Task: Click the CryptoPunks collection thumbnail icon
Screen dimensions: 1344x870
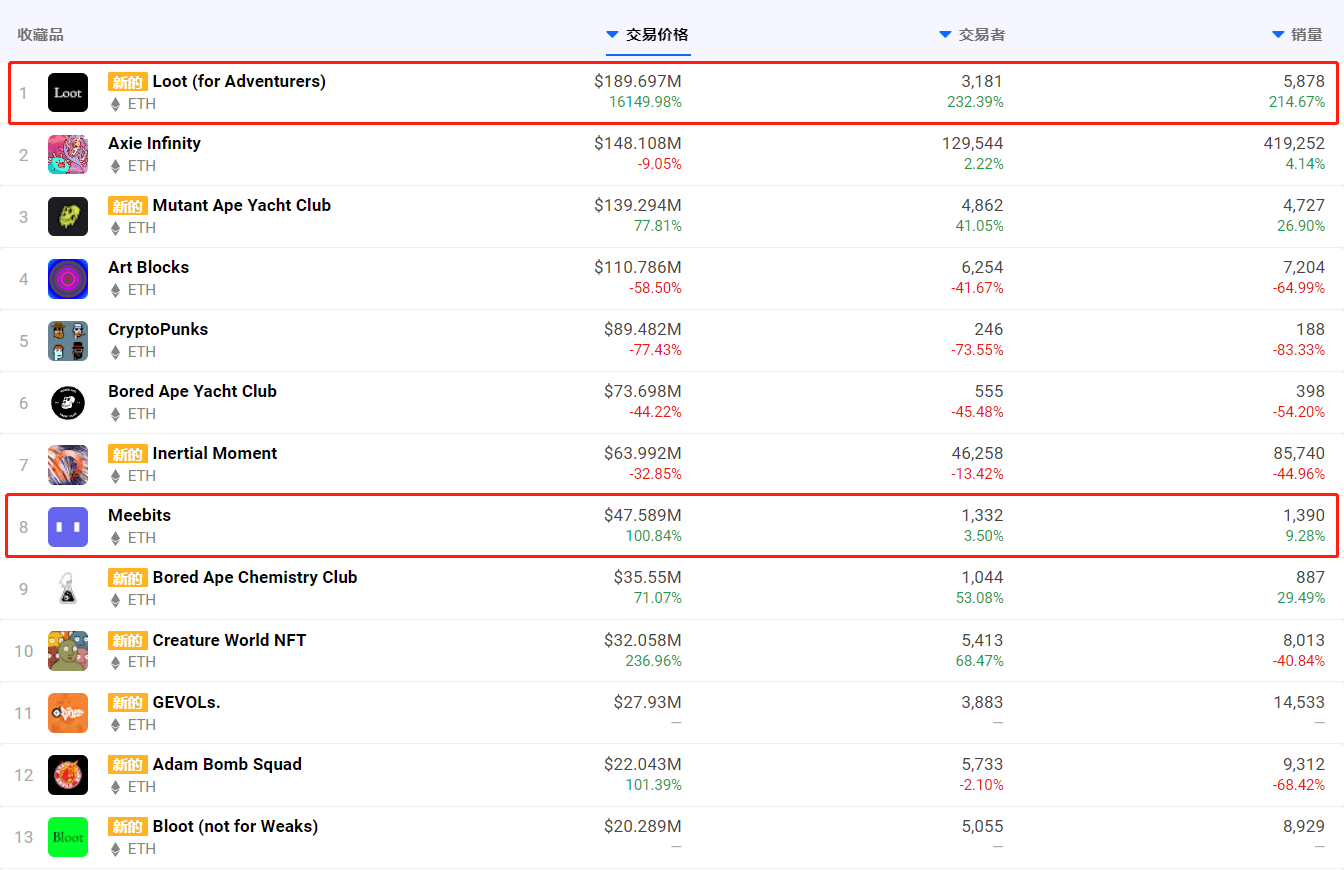Action: click(68, 340)
